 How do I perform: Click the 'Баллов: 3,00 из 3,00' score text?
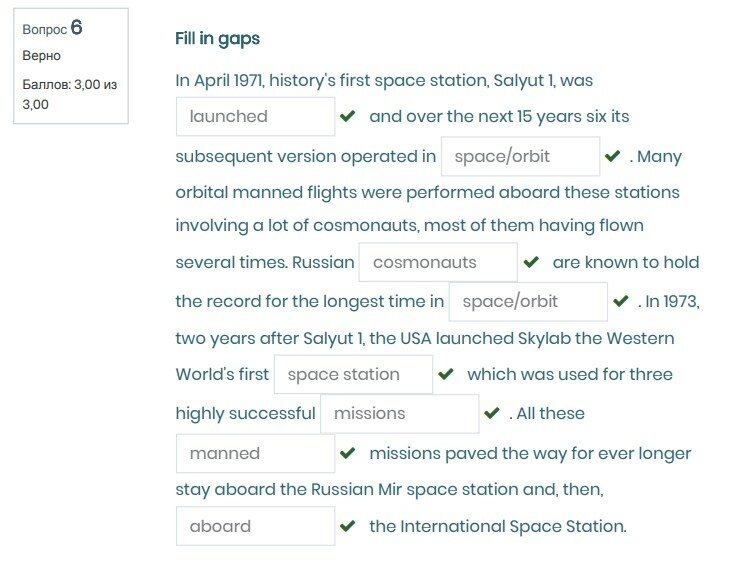tap(70, 94)
